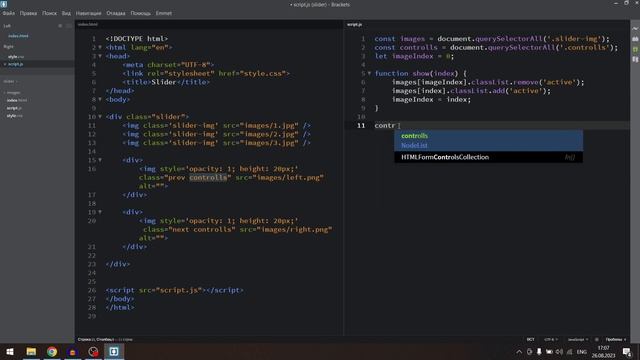
Task: Click the third taskbar app icon
Action: [72, 351]
